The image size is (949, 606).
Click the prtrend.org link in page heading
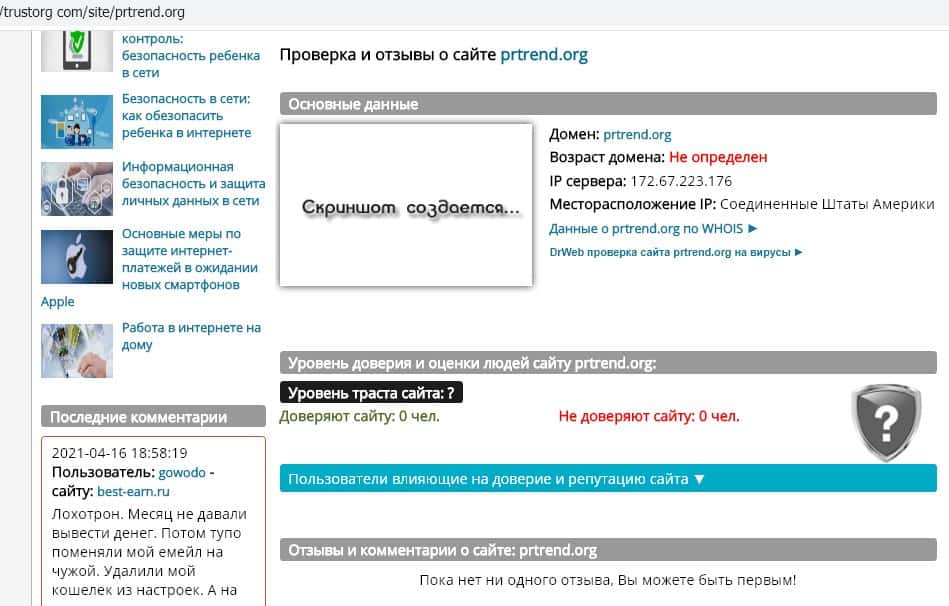(x=544, y=55)
